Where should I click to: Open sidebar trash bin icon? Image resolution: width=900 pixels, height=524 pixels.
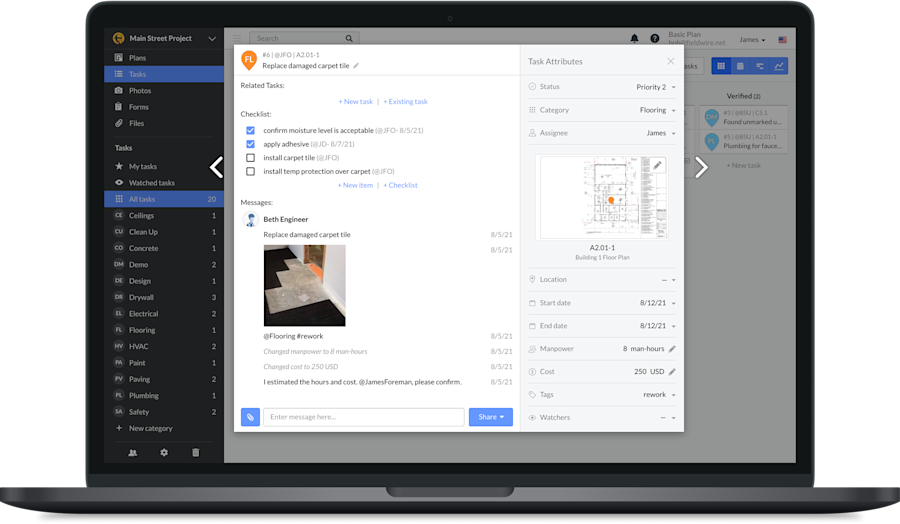(195, 453)
